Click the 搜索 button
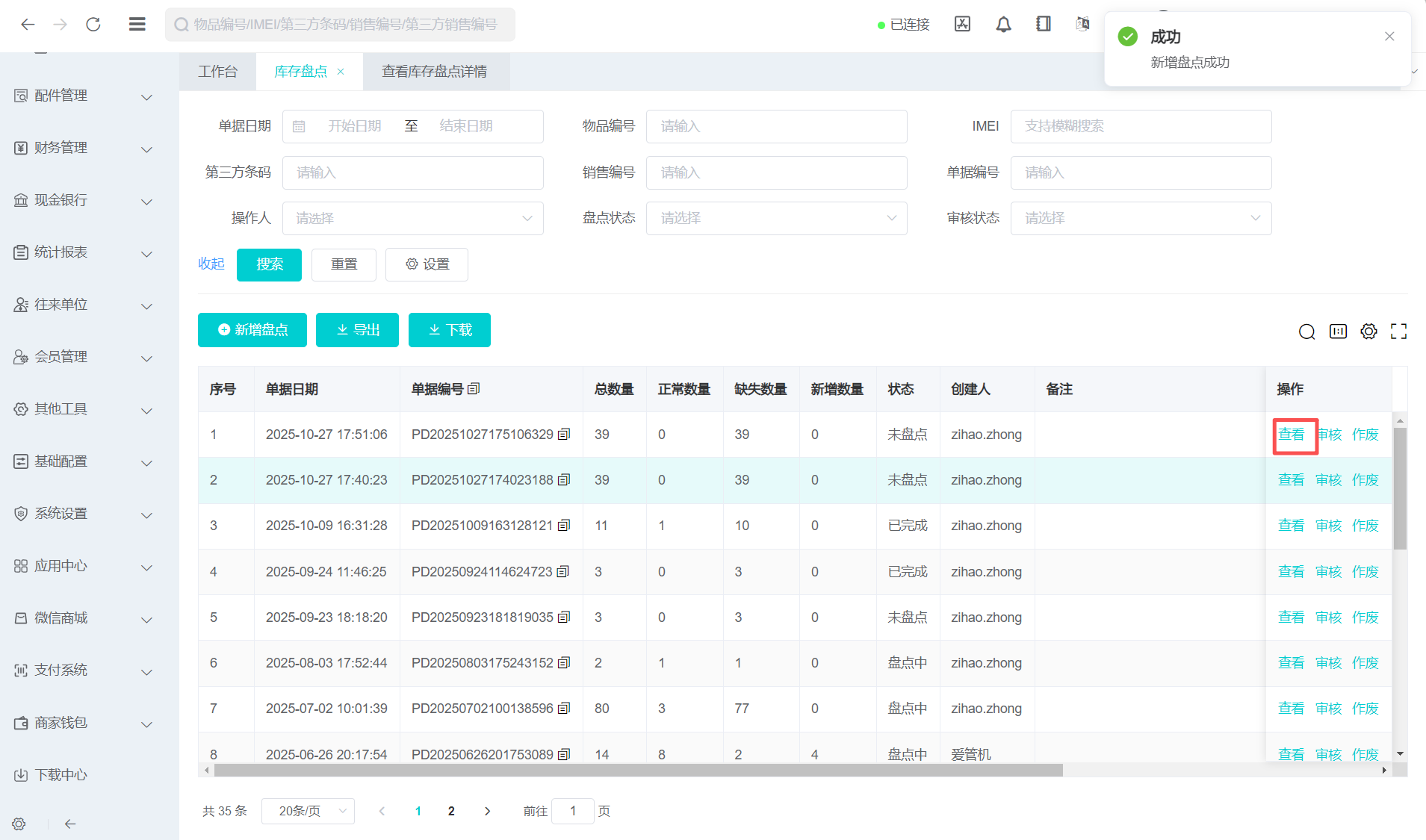This screenshot has height=840, width=1426. coord(269,265)
